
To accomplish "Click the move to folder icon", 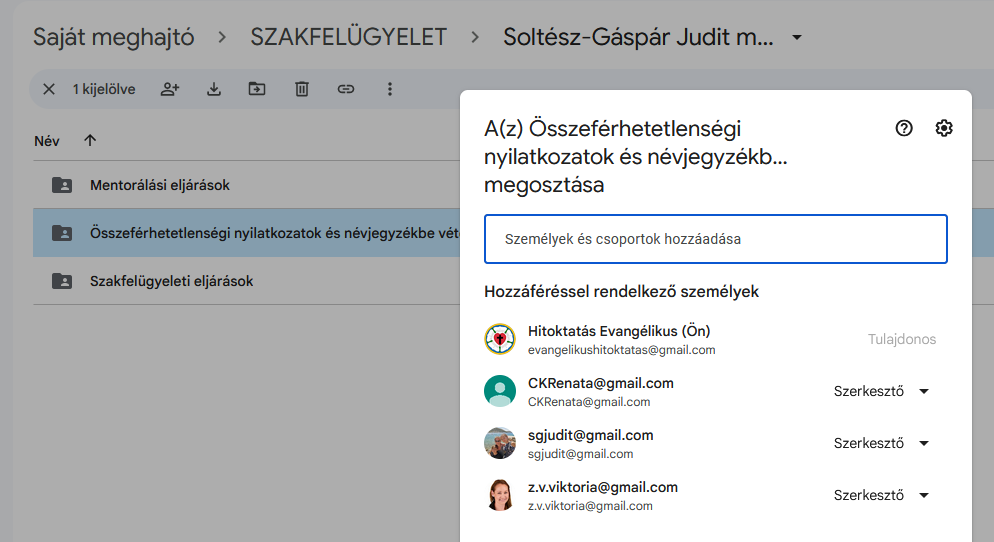I will [257, 89].
